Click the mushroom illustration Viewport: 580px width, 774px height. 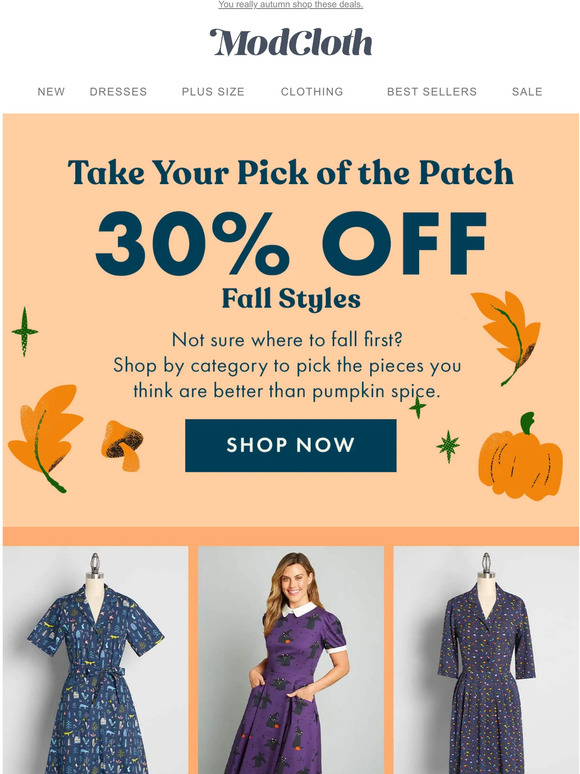click(122, 445)
